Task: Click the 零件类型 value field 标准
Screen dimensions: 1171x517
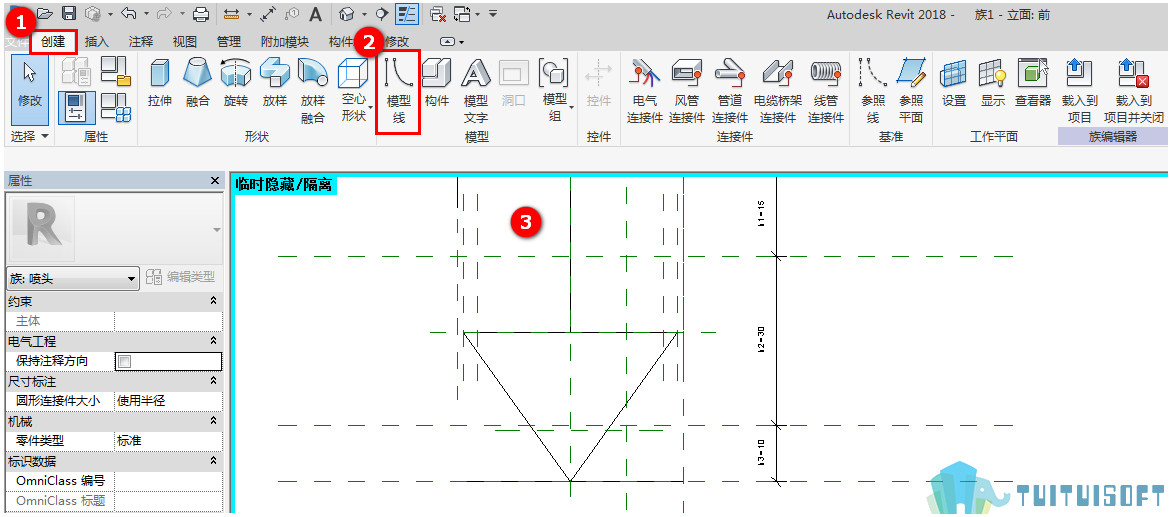Action: coord(168,441)
